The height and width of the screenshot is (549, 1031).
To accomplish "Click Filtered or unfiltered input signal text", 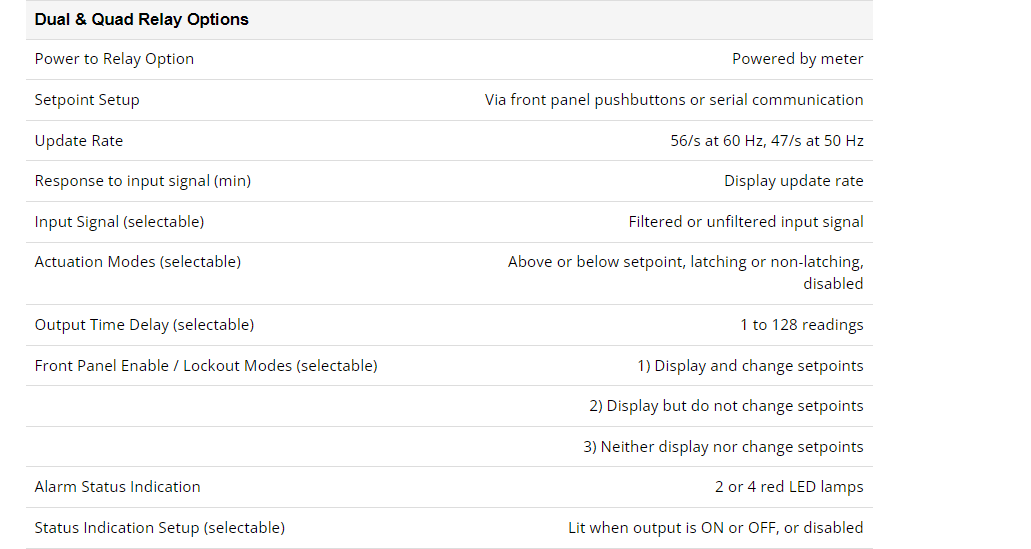I will click(746, 222).
